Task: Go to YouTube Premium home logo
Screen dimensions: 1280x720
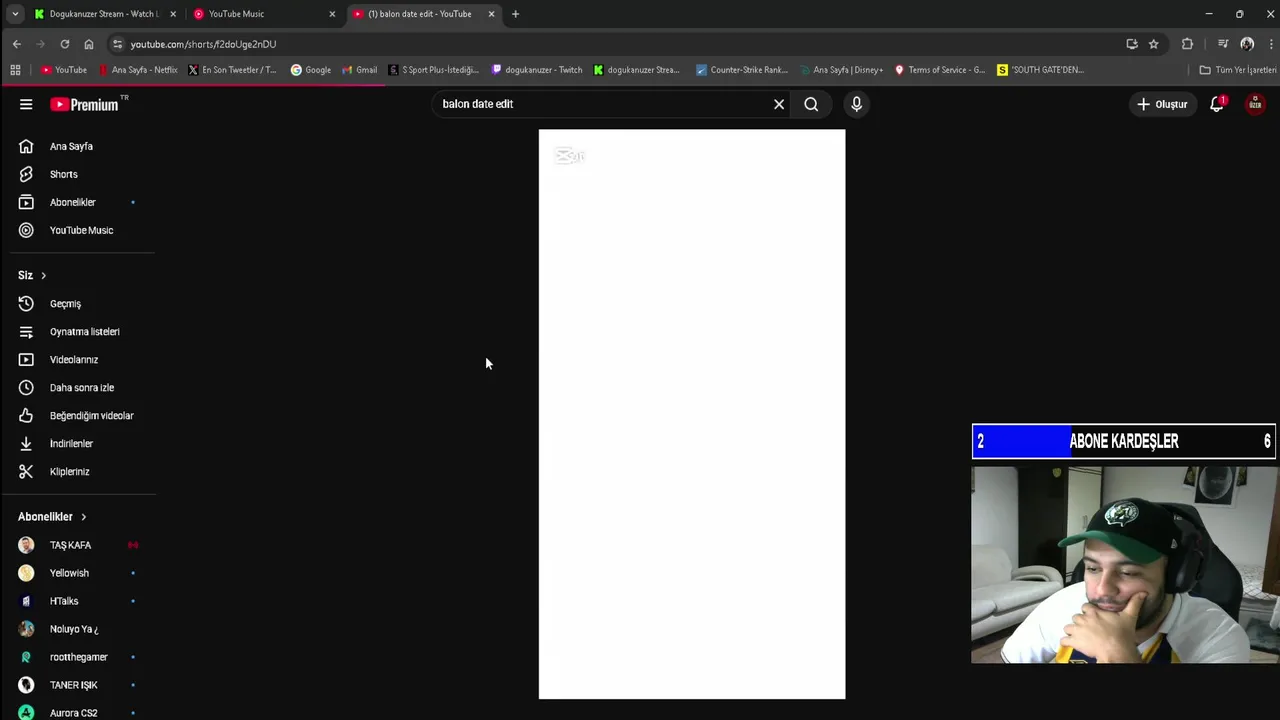Action: tap(84, 104)
